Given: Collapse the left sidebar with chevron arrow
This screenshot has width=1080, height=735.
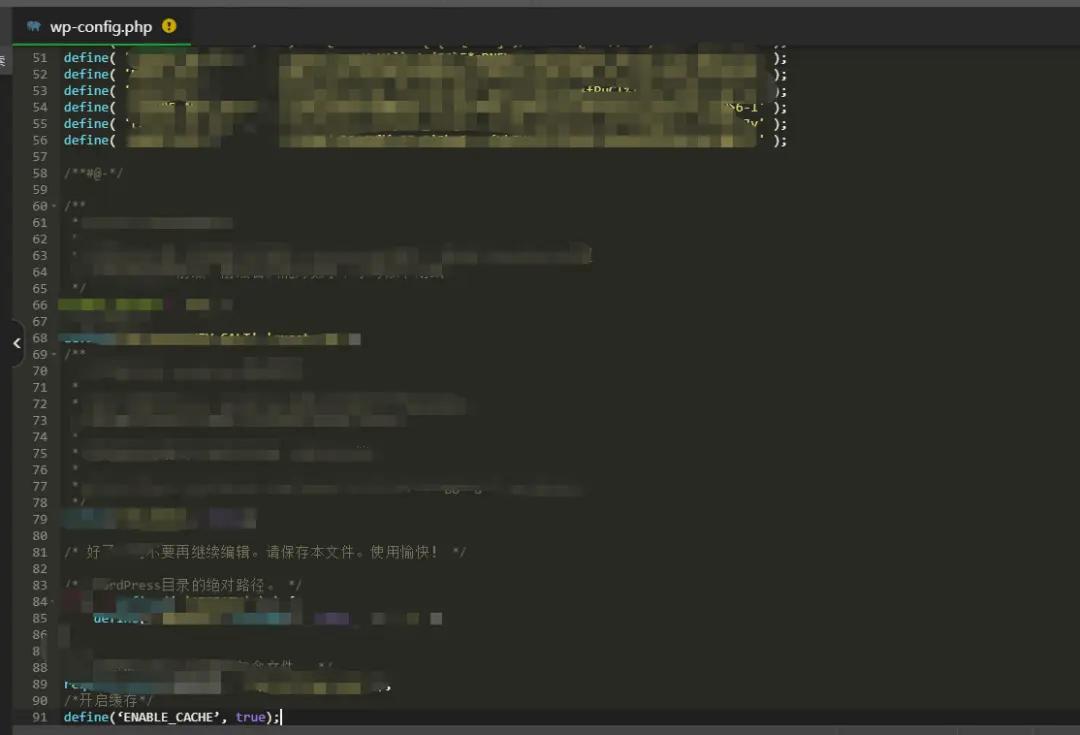Looking at the screenshot, I should 16,343.
